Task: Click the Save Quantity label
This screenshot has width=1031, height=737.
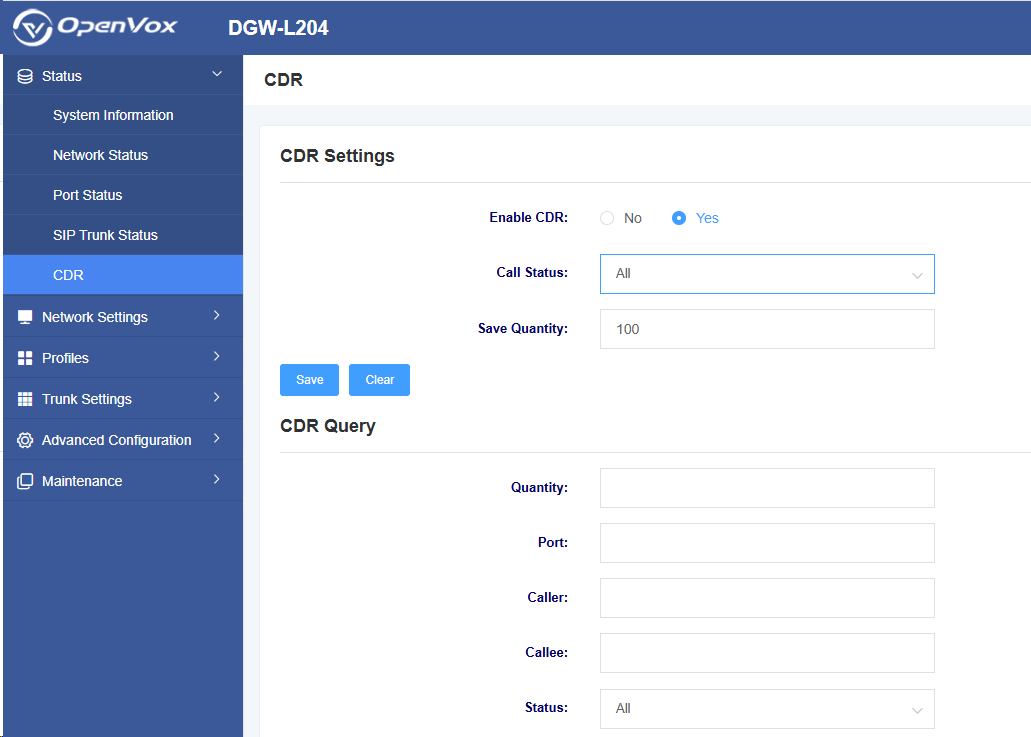Action: [523, 329]
